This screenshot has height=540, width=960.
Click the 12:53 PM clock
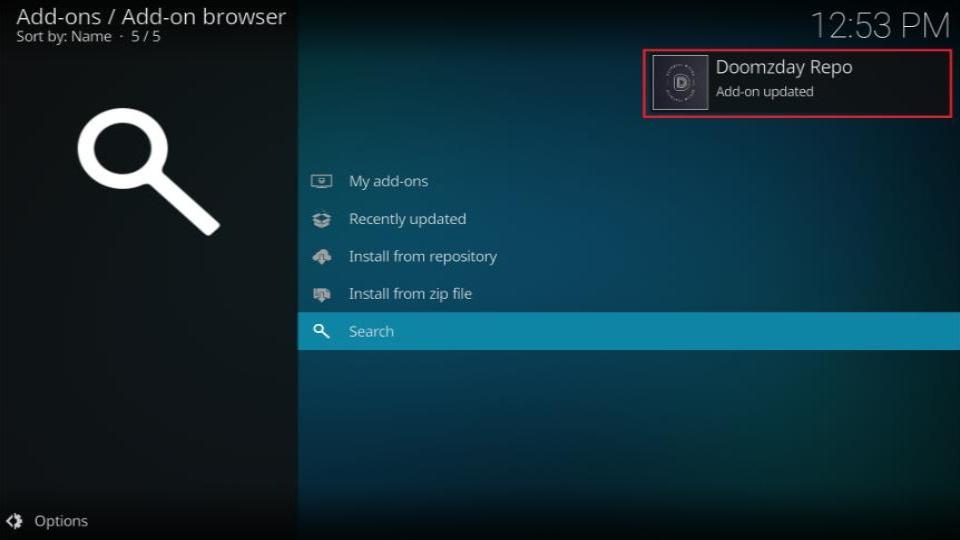(x=880, y=26)
